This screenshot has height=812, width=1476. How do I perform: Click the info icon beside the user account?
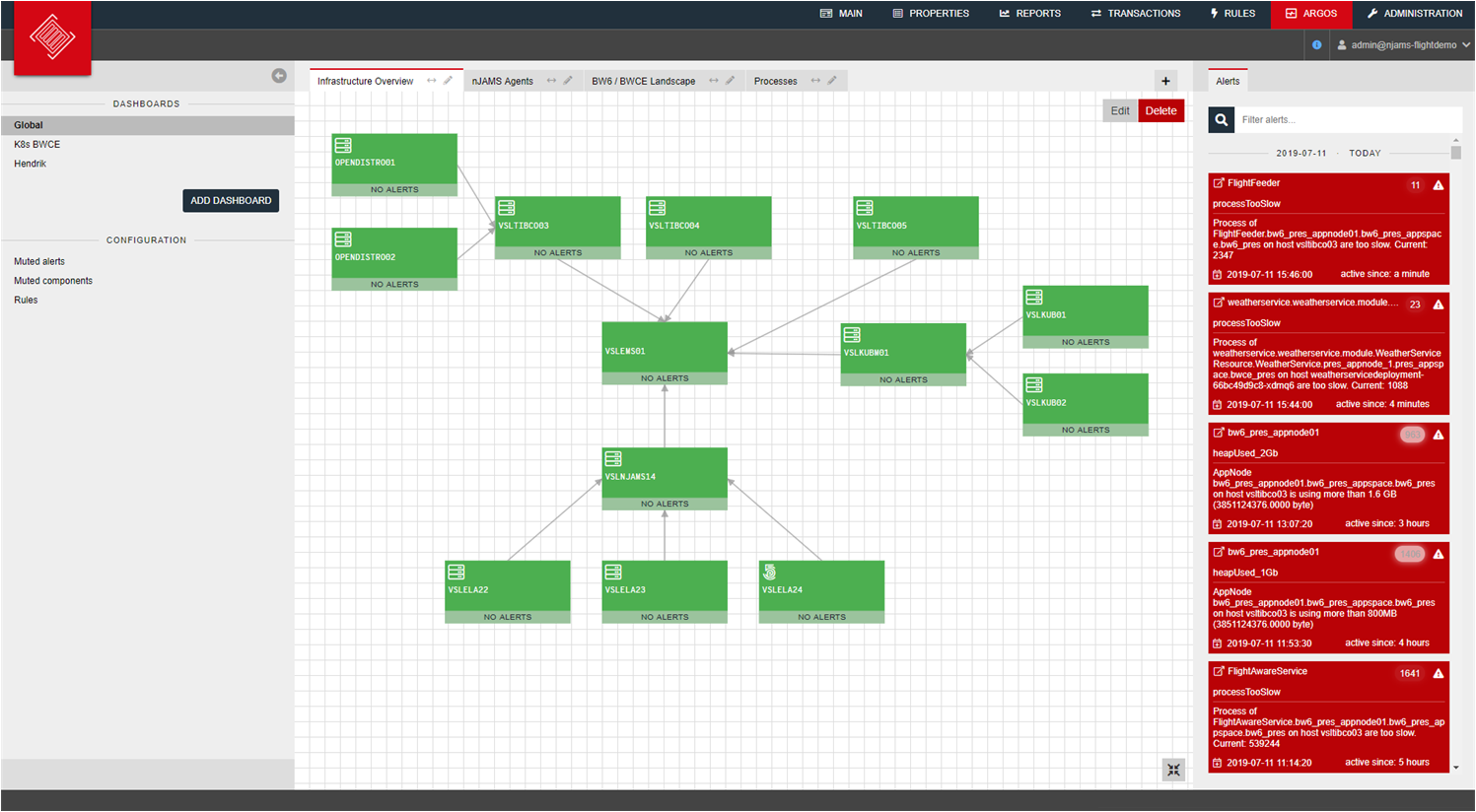pos(1316,45)
